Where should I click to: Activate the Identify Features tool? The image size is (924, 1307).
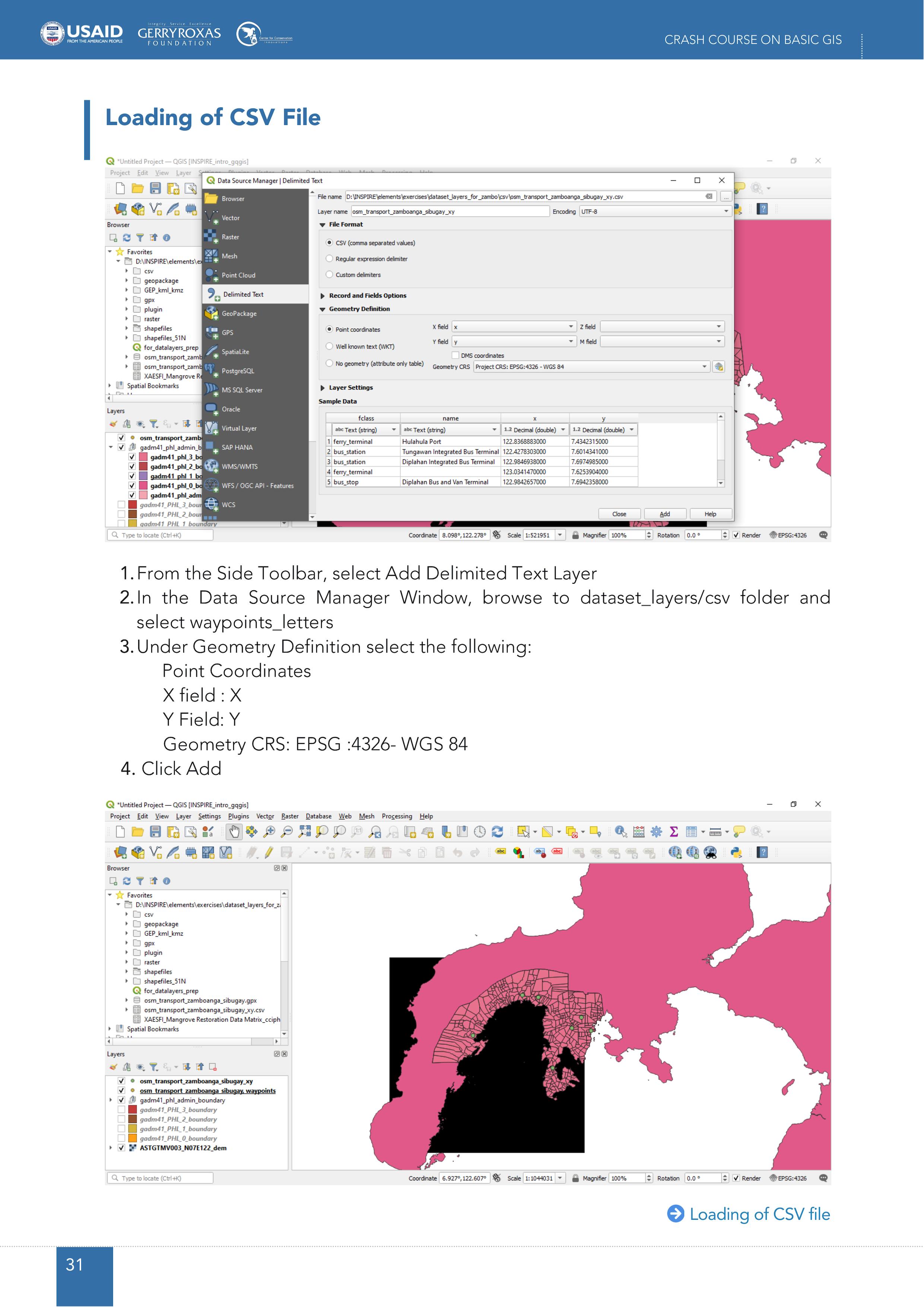point(620,832)
